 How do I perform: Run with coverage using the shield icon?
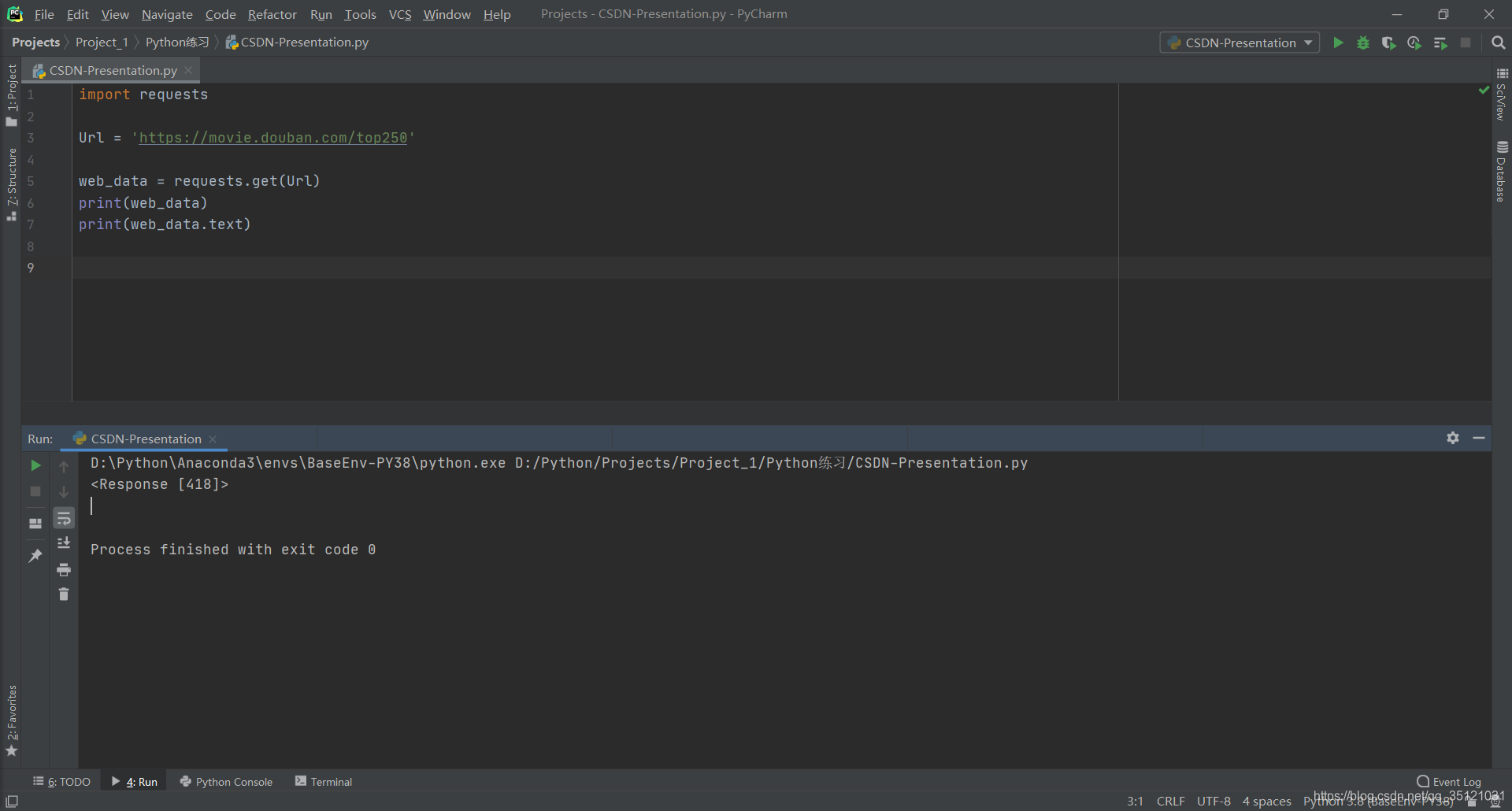(1388, 43)
